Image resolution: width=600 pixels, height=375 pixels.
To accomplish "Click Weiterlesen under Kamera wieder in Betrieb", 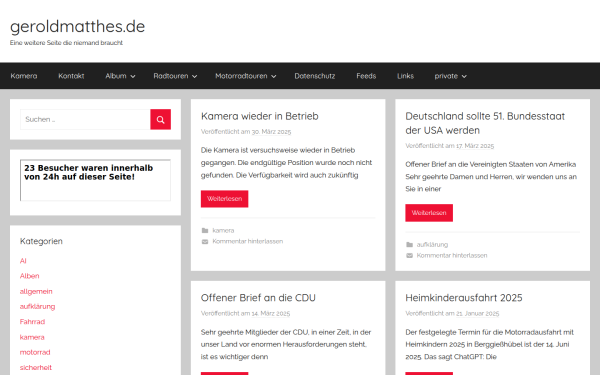I will click(225, 199).
